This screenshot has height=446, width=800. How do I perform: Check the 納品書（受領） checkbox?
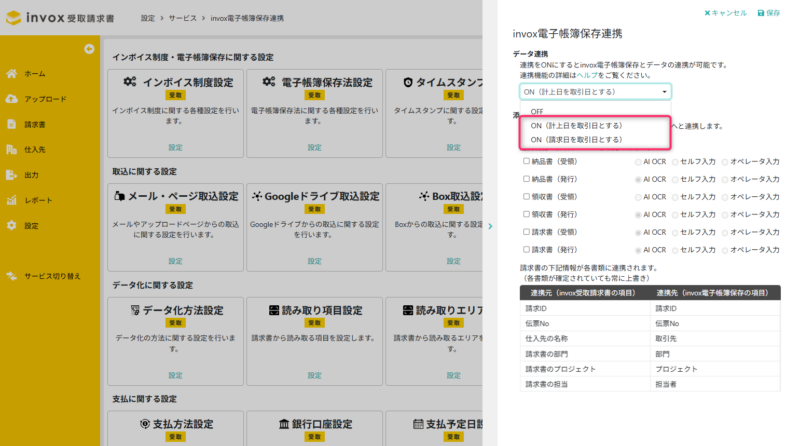point(526,161)
